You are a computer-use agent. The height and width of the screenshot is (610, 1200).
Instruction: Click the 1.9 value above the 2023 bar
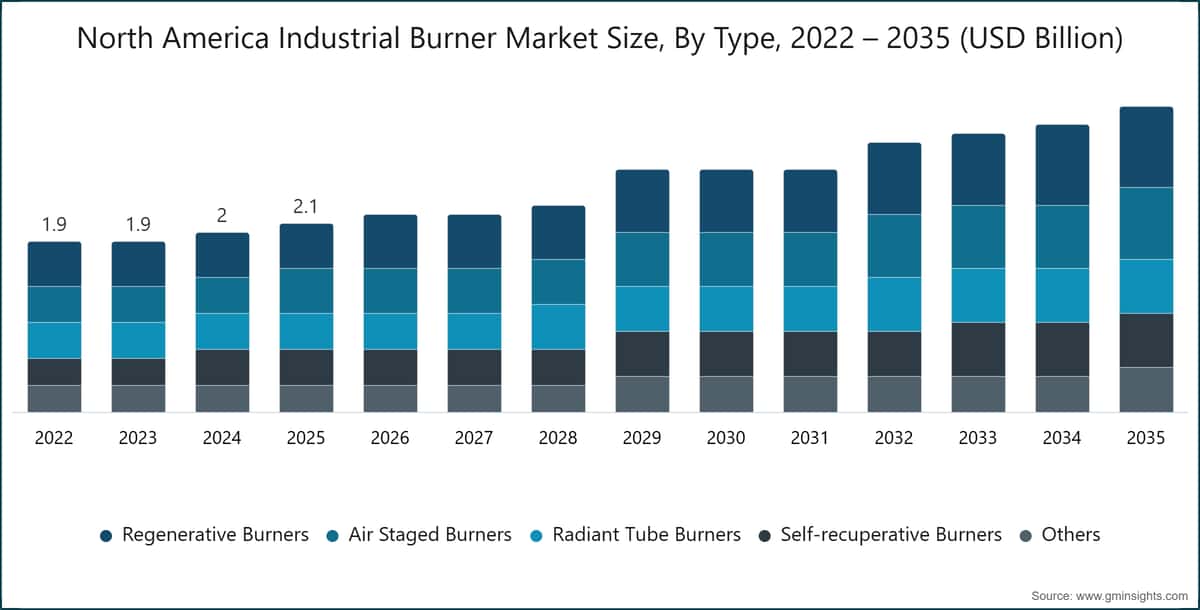coord(138,225)
